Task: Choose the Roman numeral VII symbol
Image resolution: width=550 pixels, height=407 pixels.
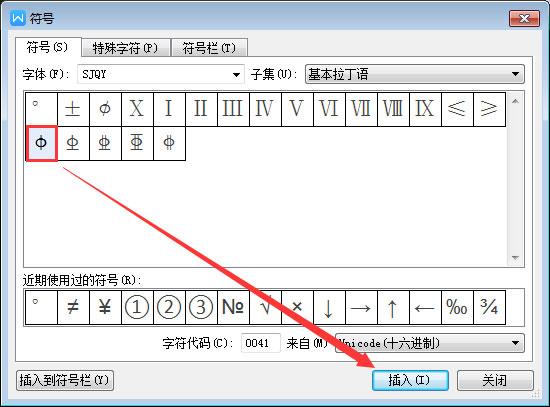Action: pyautogui.click(x=361, y=109)
